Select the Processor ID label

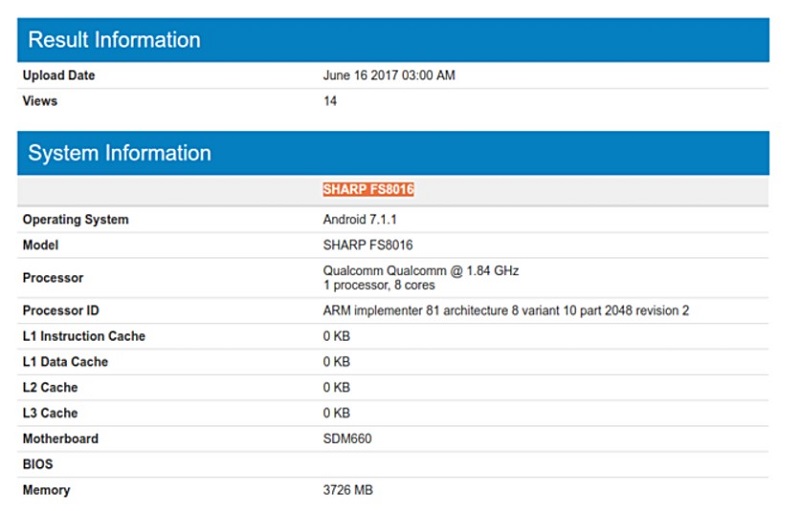tap(61, 311)
